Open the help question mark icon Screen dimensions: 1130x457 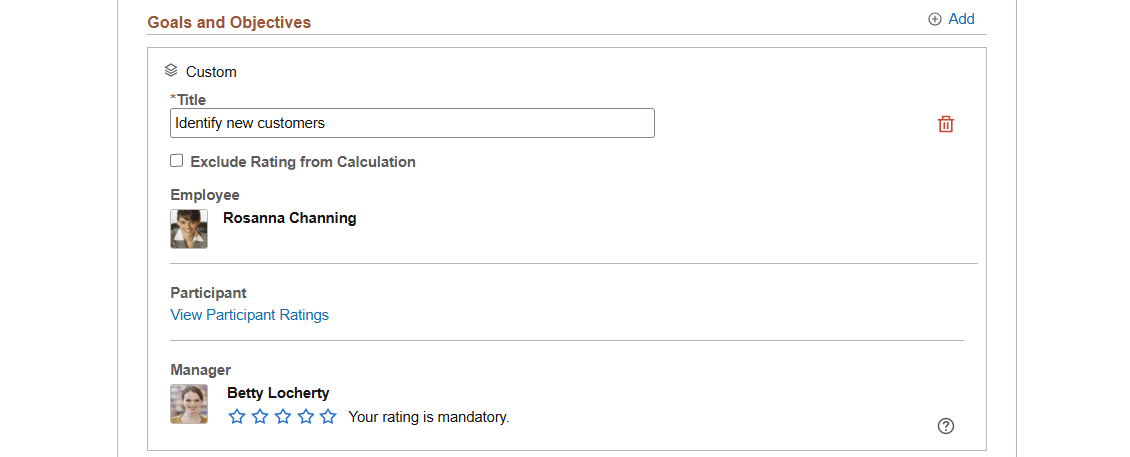[946, 426]
